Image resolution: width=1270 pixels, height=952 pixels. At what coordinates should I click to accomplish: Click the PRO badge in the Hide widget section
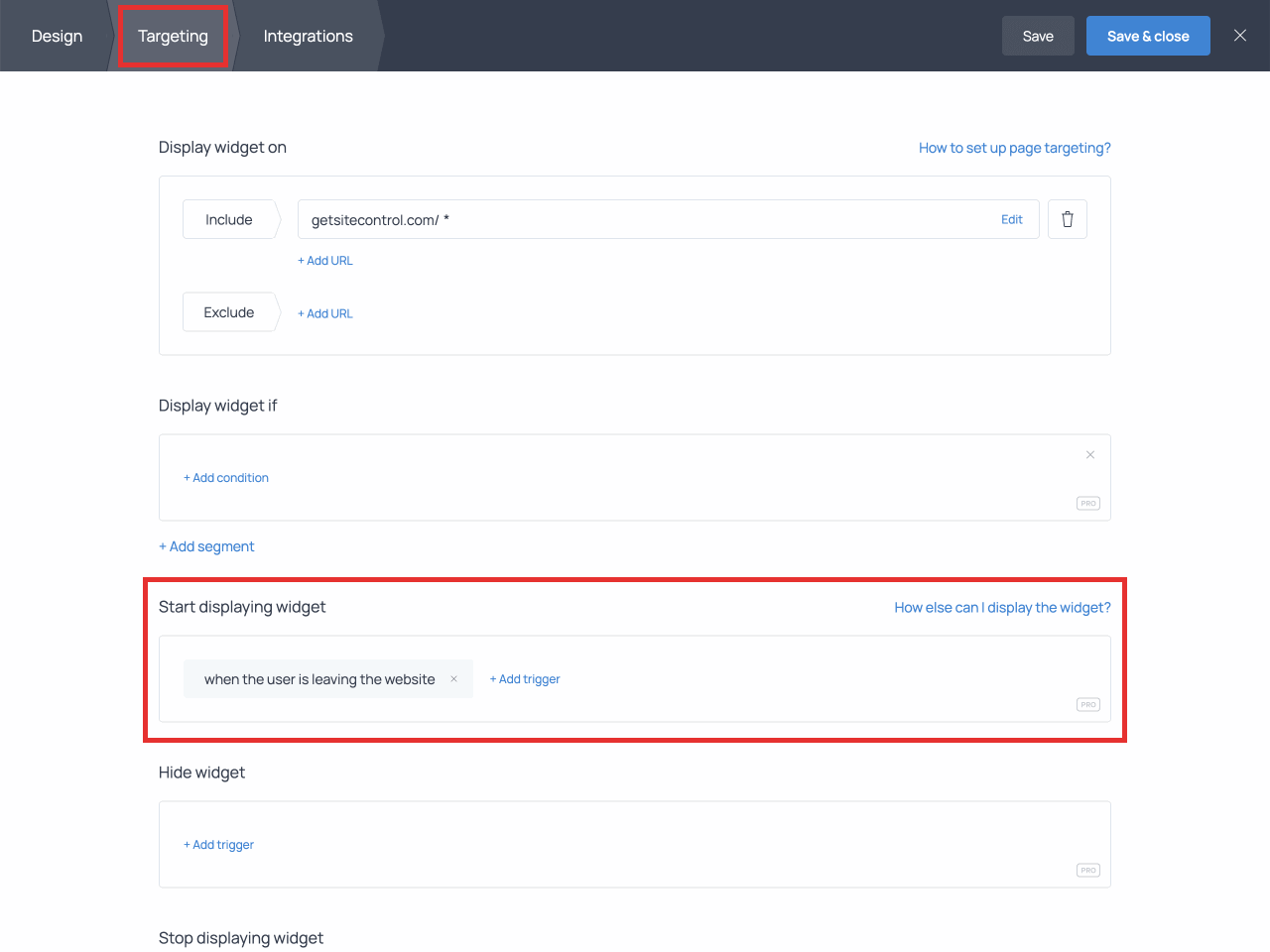coord(1087,870)
